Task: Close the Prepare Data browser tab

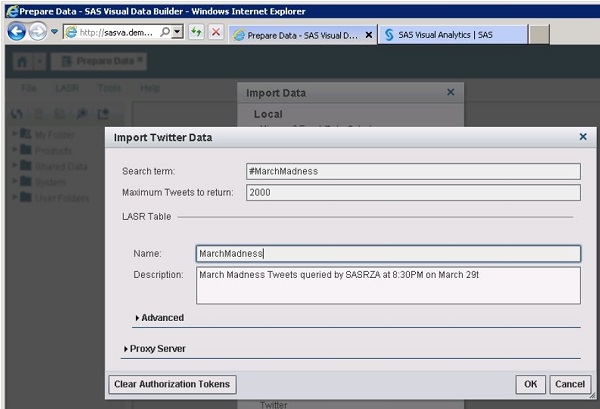Action: [368, 35]
